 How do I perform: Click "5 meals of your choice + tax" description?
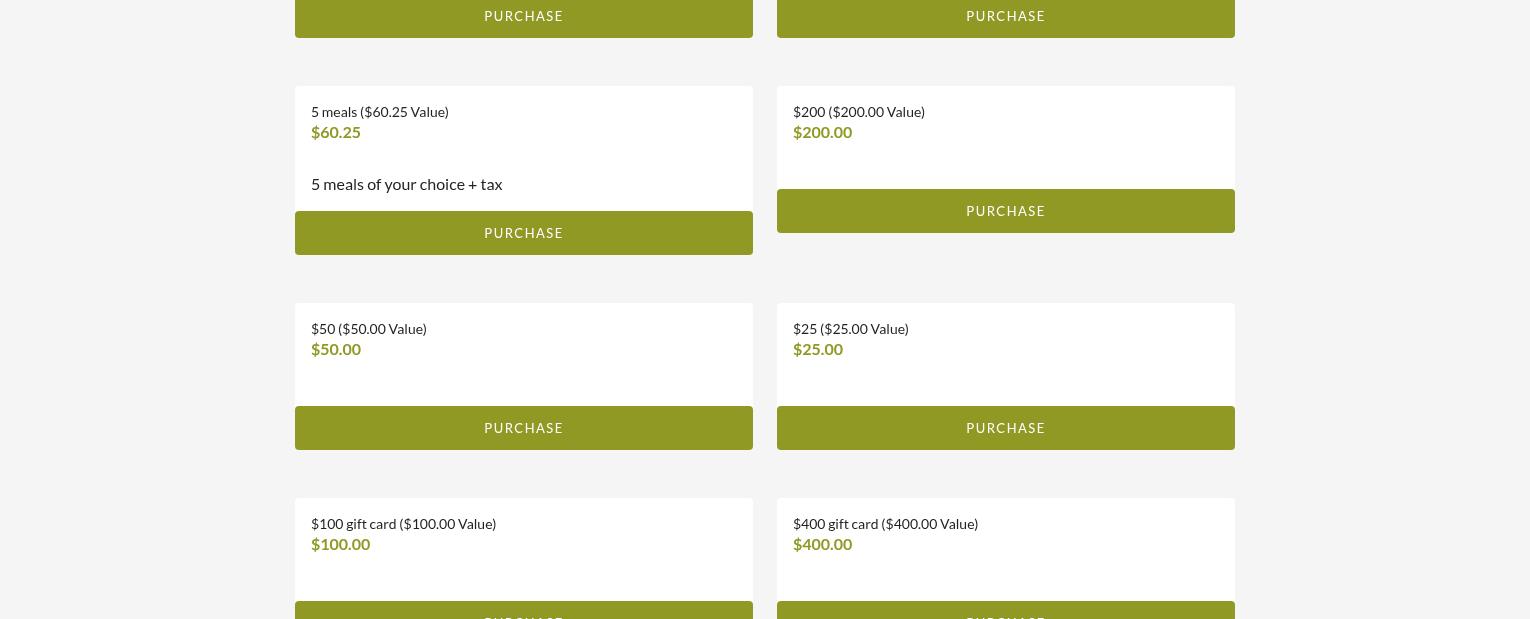(x=407, y=184)
